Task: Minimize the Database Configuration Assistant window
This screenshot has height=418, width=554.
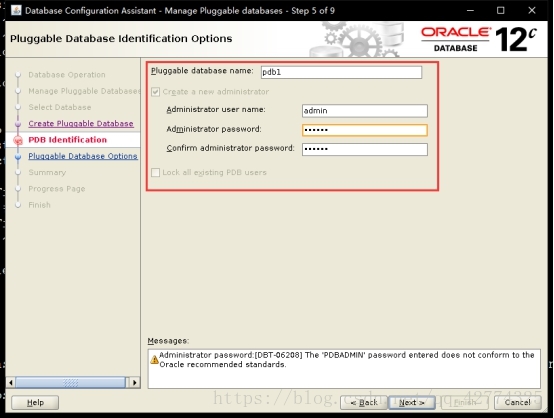Action: point(470,11)
